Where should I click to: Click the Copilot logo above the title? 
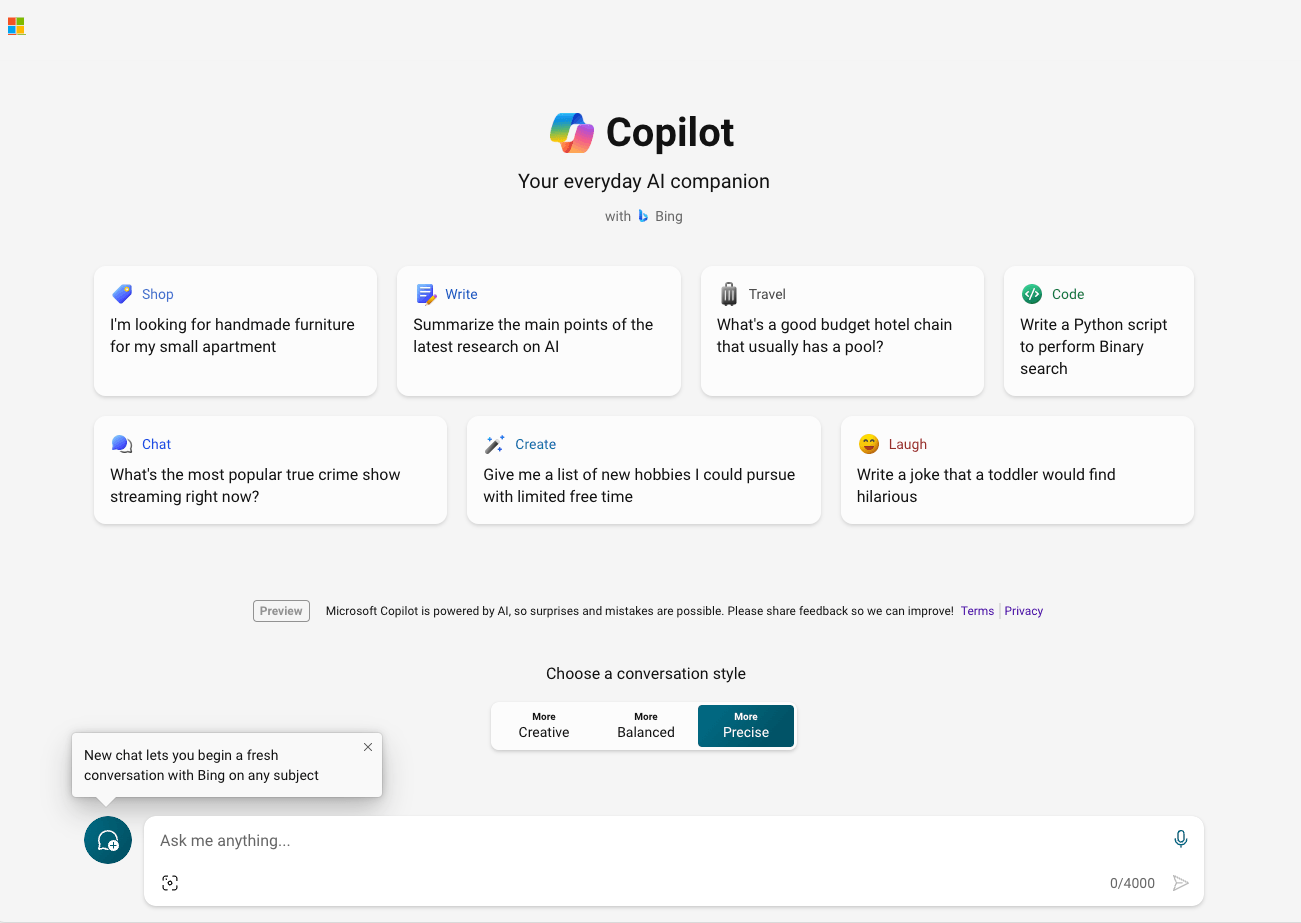click(571, 131)
